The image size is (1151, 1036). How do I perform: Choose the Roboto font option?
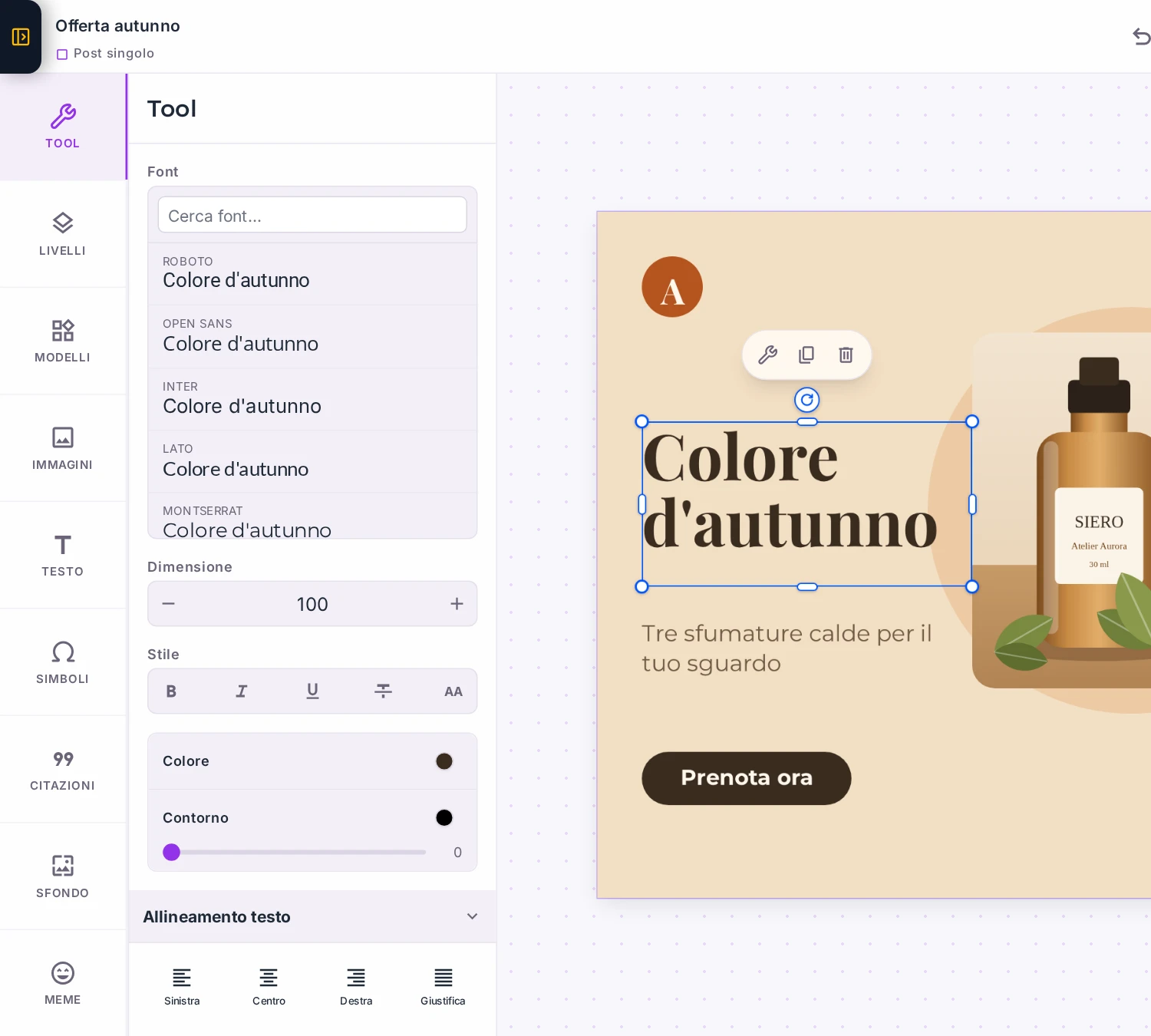point(312,274)
